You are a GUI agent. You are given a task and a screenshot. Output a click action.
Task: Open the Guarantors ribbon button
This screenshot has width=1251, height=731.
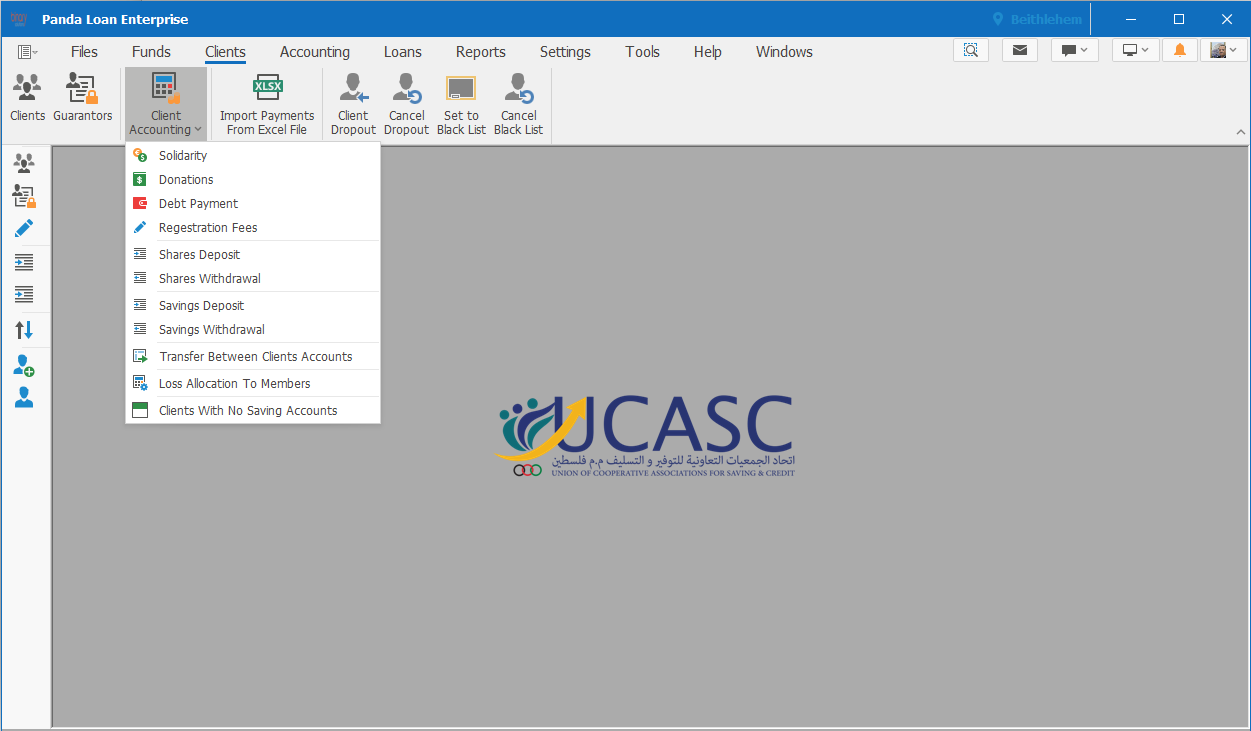coord(83,98)
